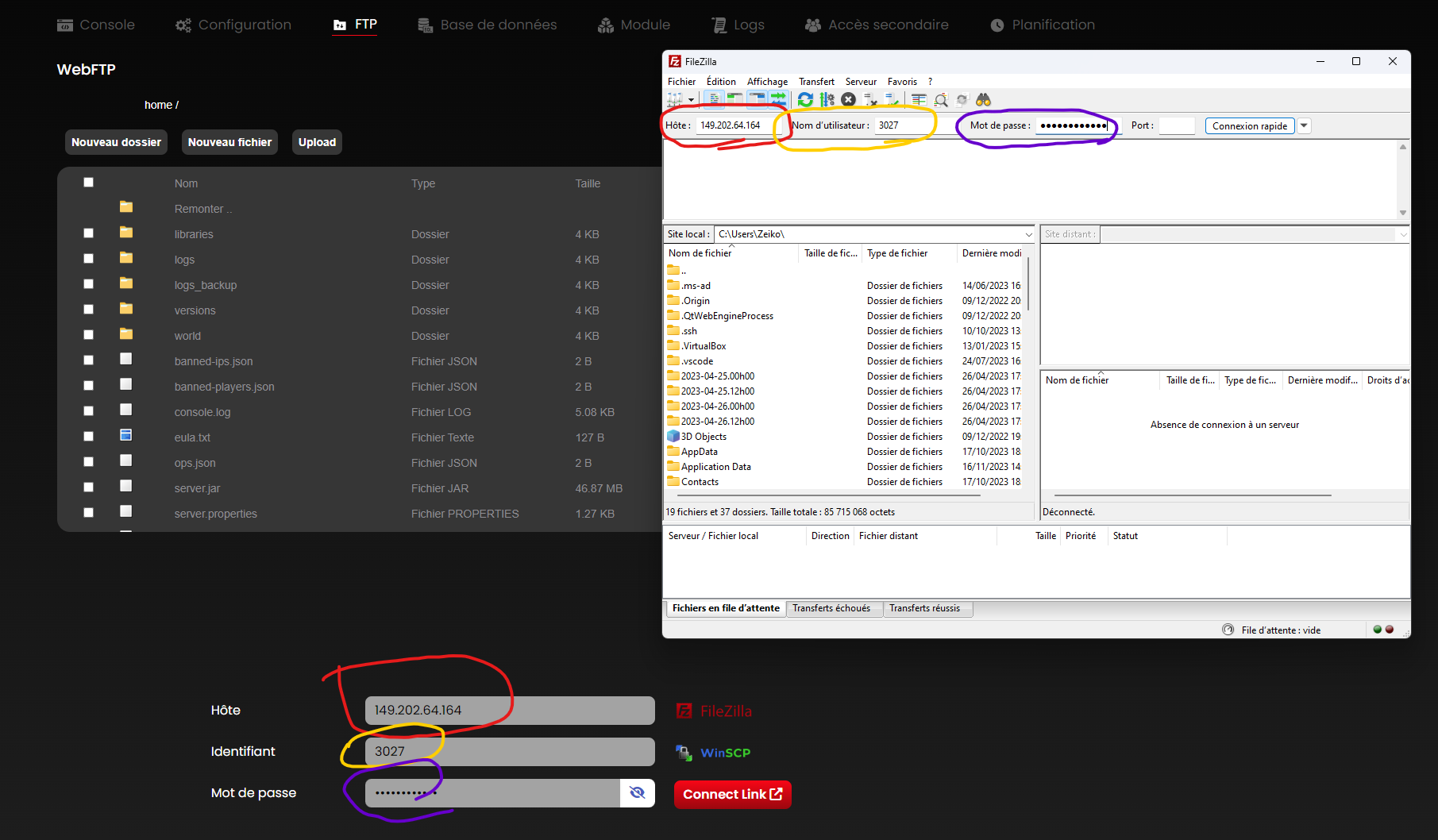Click the cancel current operation icon
Image resolution: width=1438 pixels, height=840 pixels.
848,100
